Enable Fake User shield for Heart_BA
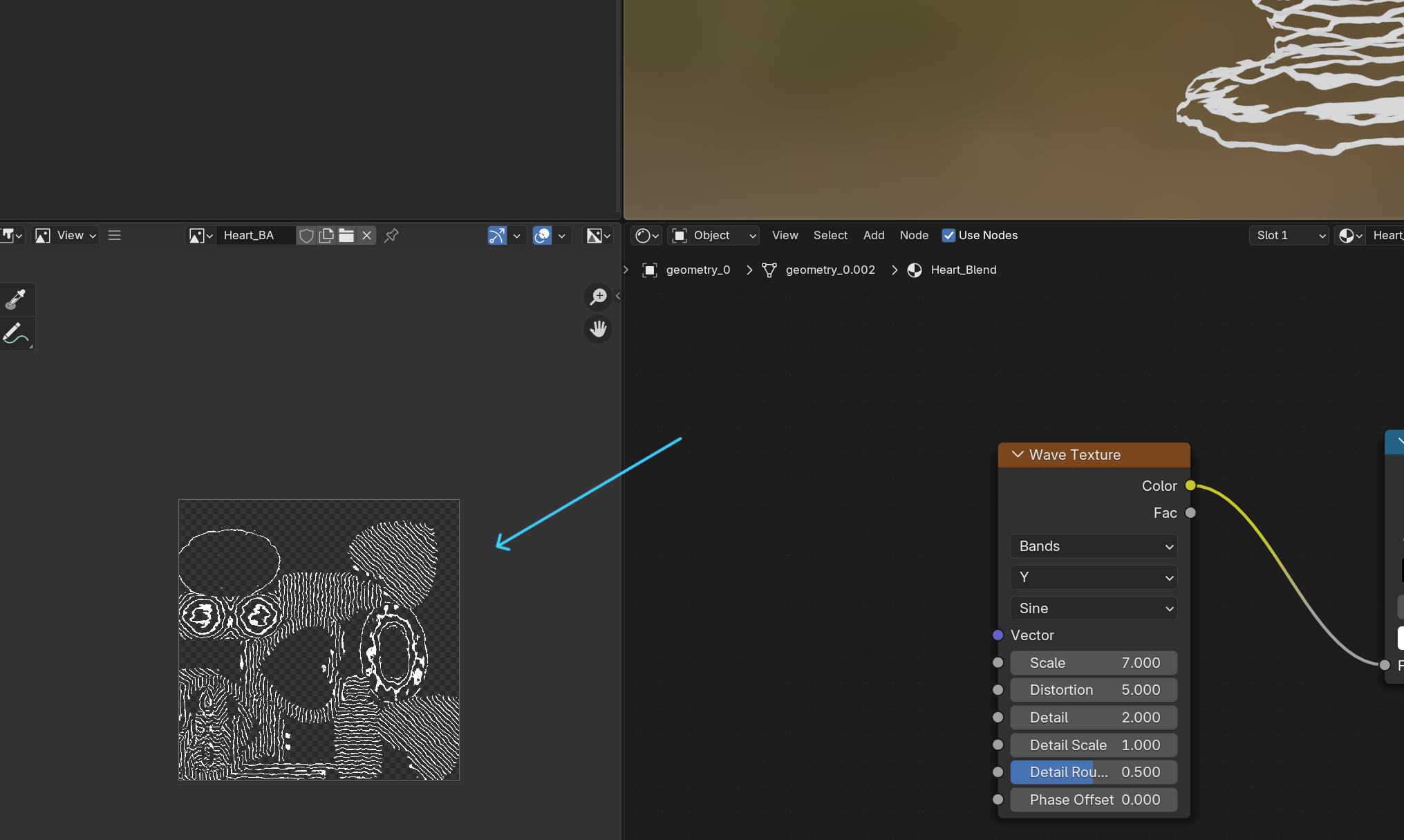1404x840 pixels. [306, 236]
